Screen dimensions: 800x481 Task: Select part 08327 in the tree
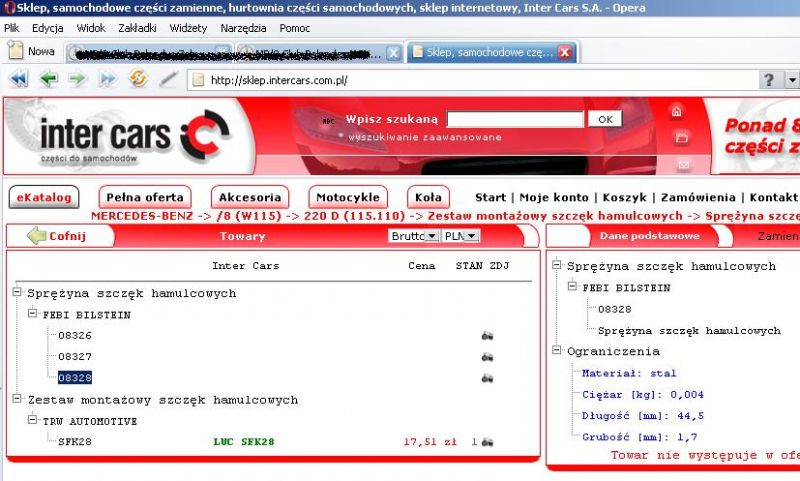[75, 357]
